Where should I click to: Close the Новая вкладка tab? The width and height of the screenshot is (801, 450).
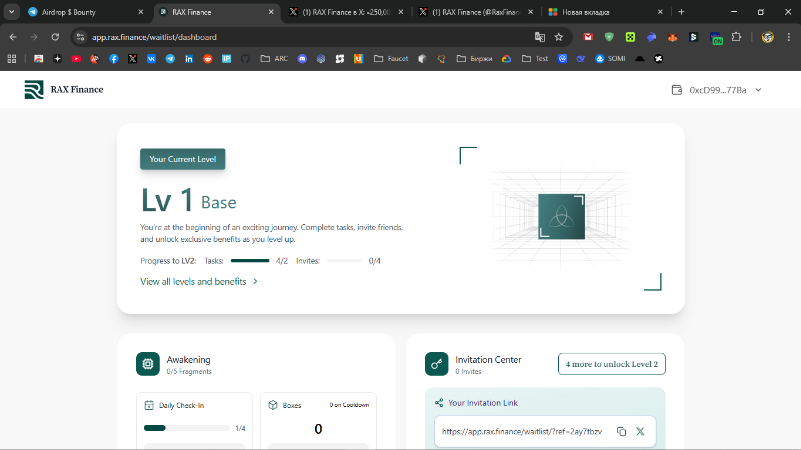(x=660, y=12)
